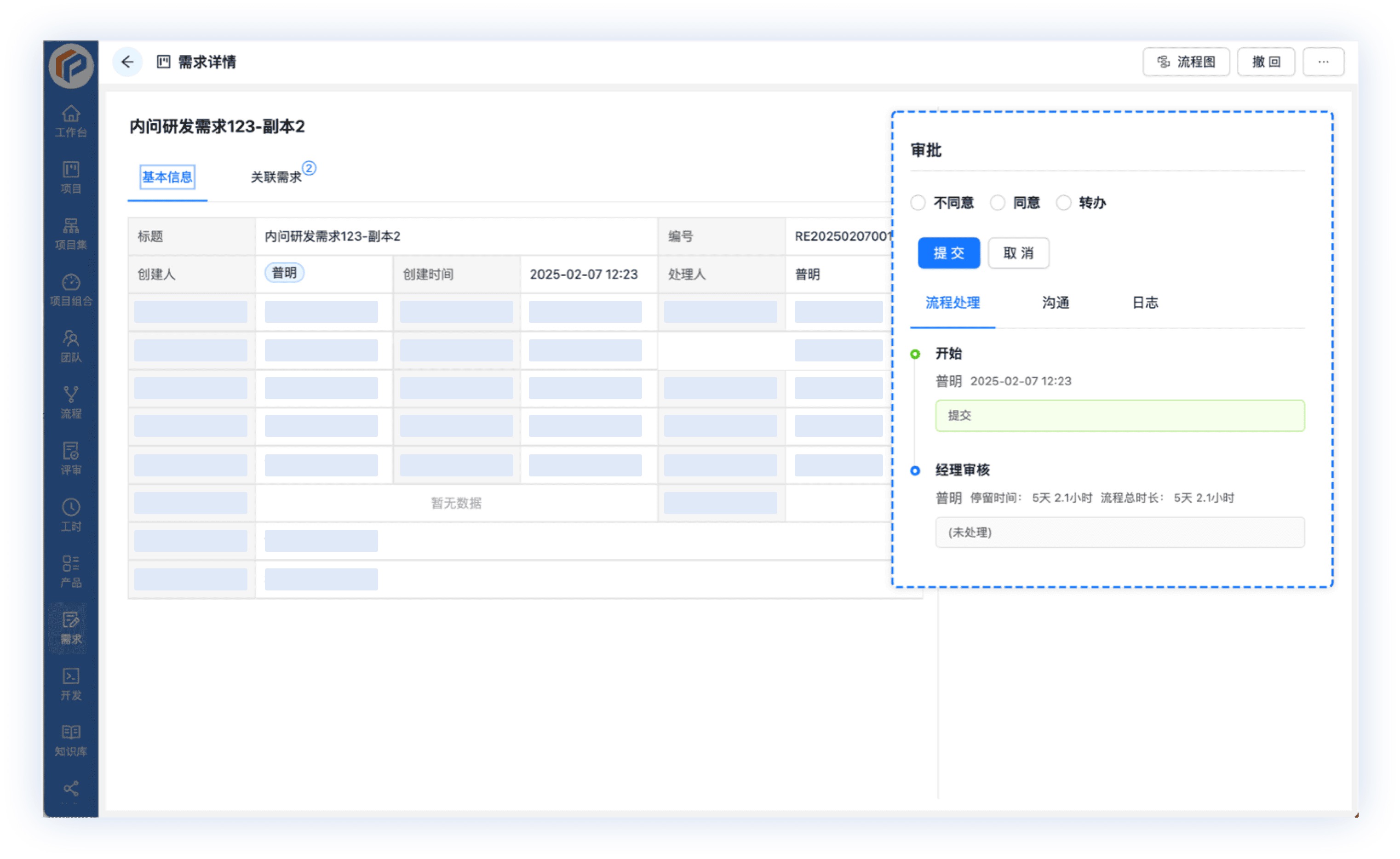
Task: Click the creator tag 普明
Action: tap(284, 273)
